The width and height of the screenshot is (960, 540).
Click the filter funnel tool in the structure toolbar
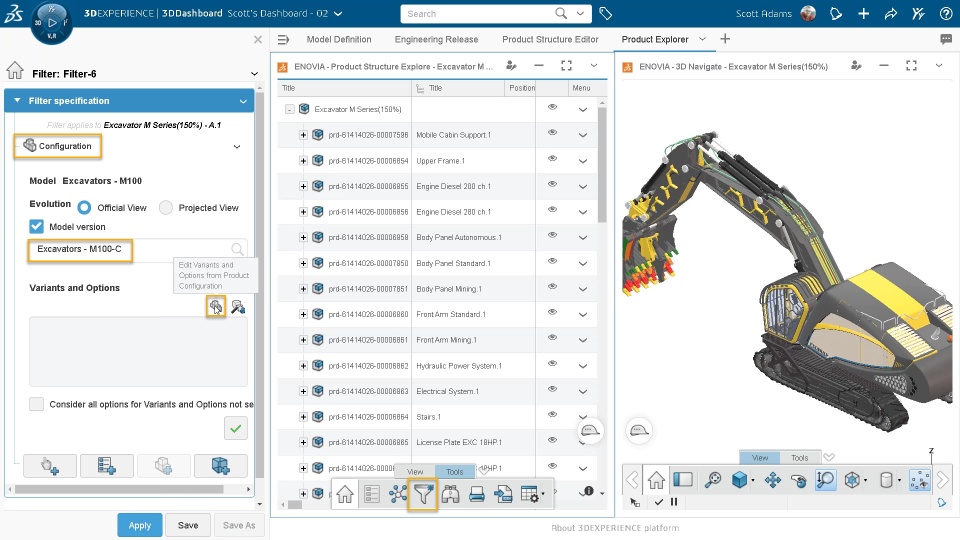coord(423,493)
